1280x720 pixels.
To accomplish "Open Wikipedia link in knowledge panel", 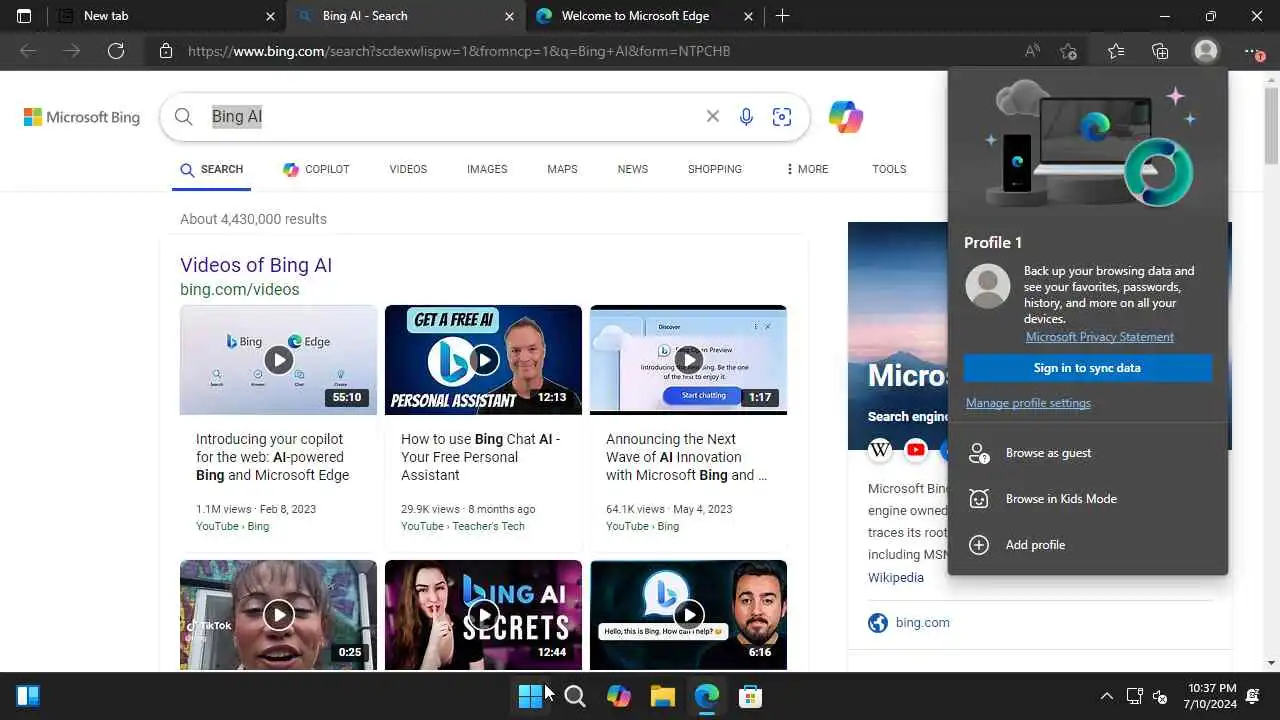I will coord(896,578).
